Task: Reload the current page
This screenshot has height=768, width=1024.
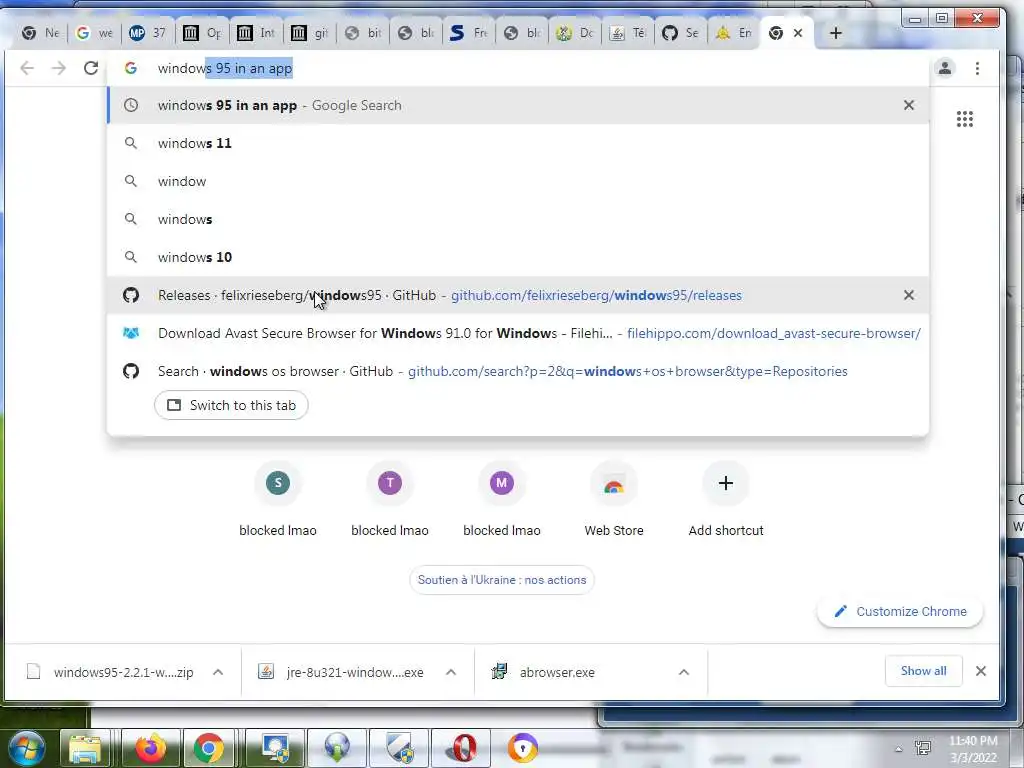Action: pos(91,68)
